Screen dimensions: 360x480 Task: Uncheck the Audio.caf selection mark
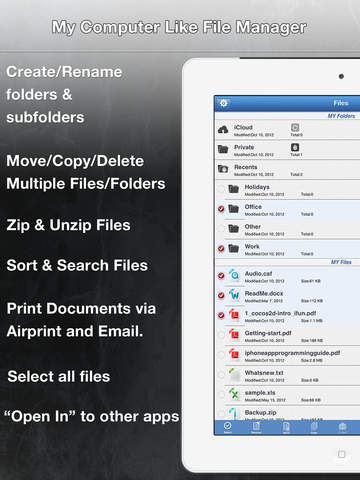(x=221, y=276)
